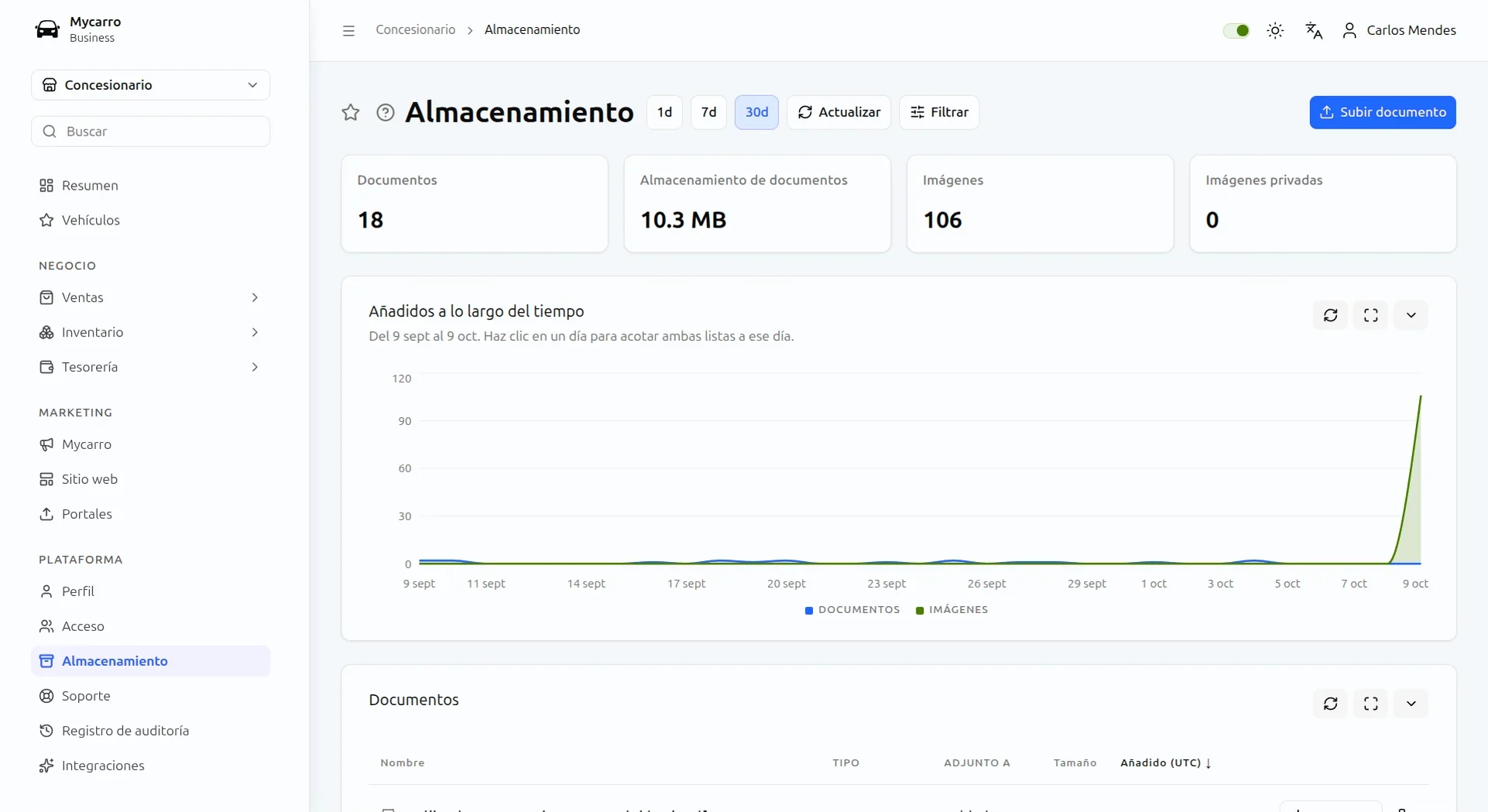
Task: Expand the Añadidos chart to fullscreen
Action: 1371,315
